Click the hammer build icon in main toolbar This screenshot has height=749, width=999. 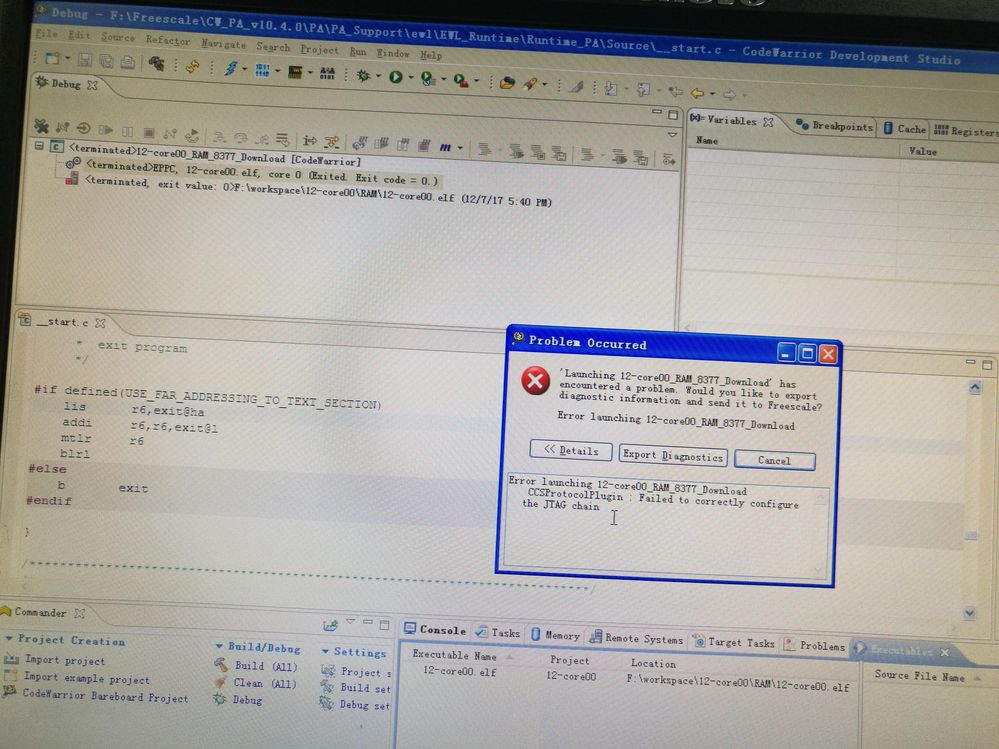(156, 64)
